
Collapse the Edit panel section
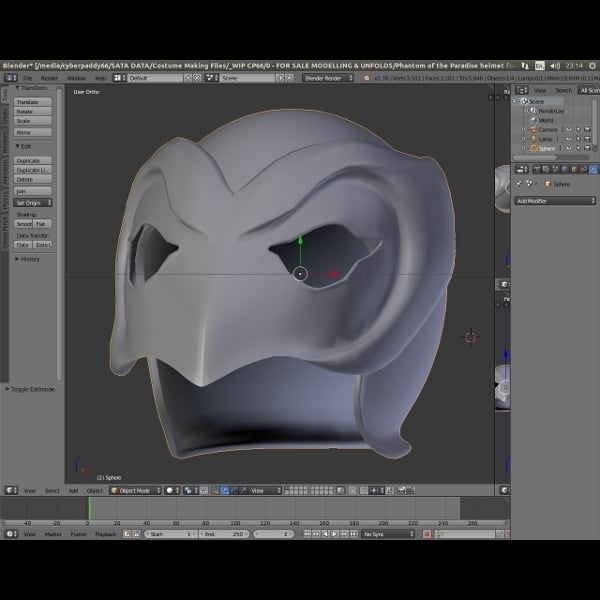tap(17, 146)
